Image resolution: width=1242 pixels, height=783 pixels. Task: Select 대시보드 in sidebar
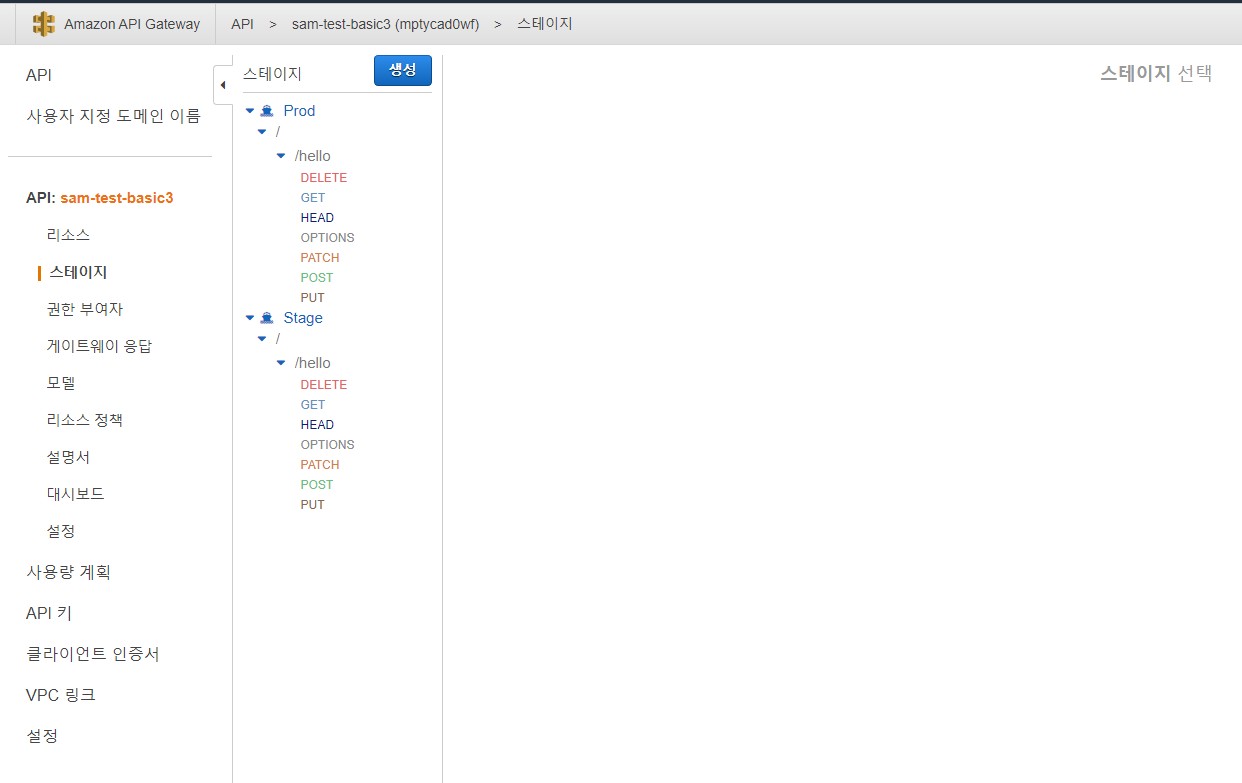point(76,494)
